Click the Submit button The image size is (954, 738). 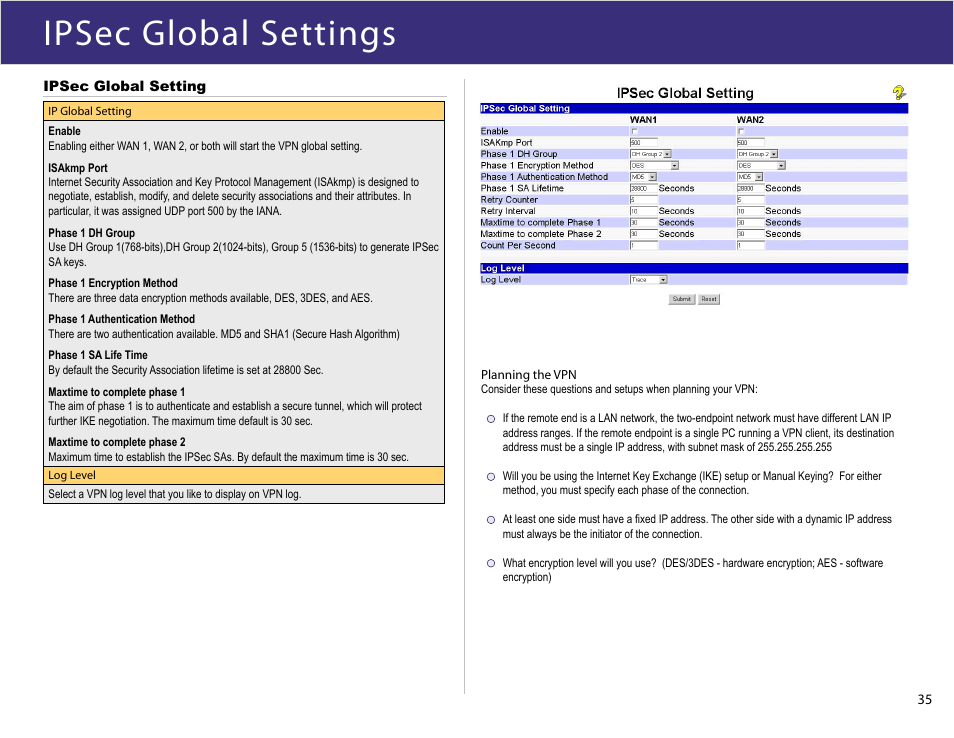681,299
